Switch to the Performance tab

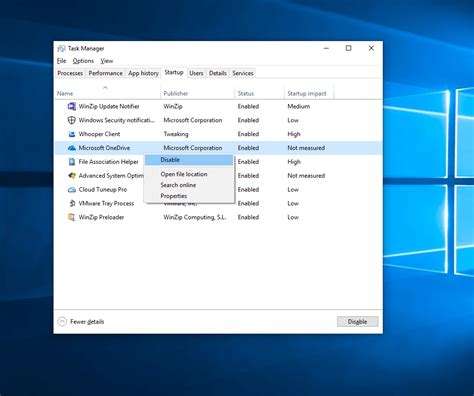pos(105,73)
